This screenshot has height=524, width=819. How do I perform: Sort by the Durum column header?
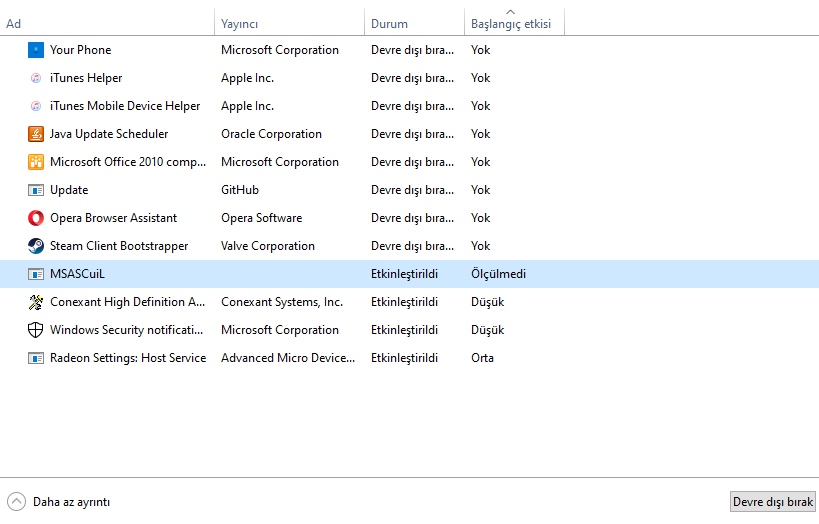coord(389,24)
